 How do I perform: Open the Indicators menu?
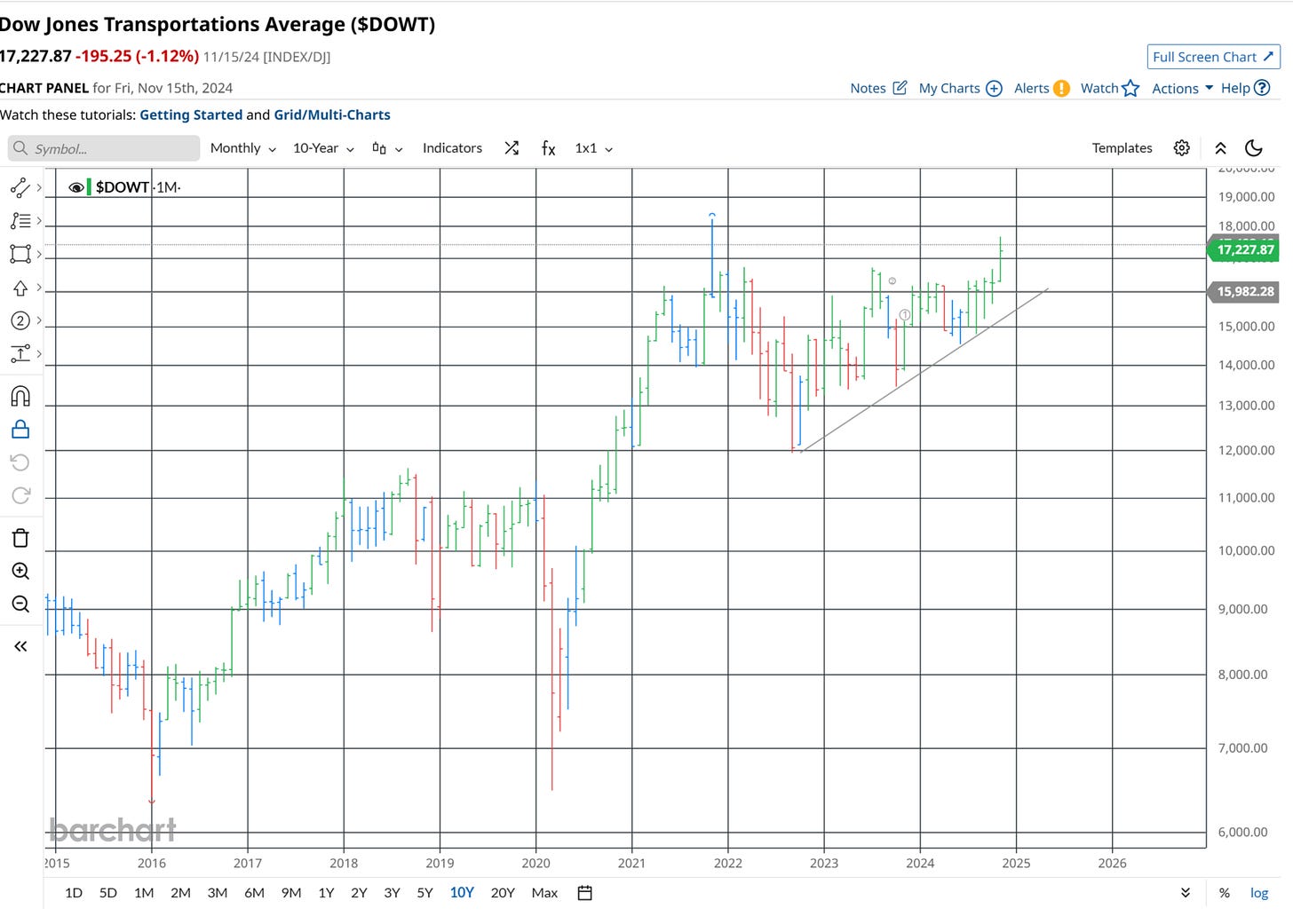452,148
